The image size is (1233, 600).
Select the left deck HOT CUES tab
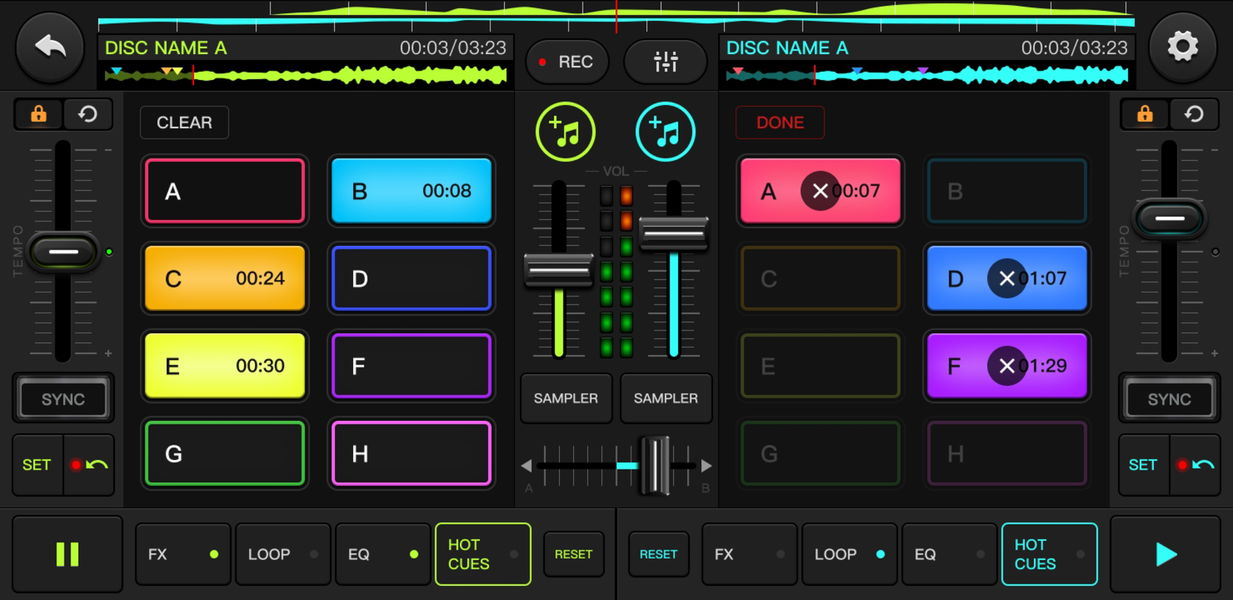coord(483,554)
